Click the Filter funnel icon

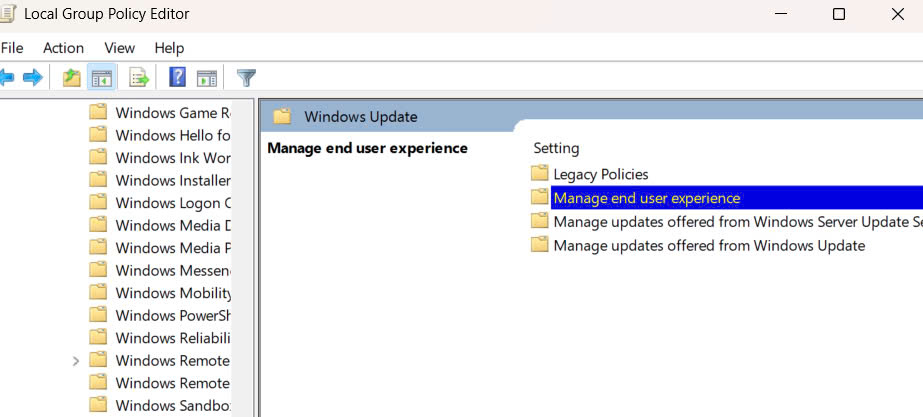[x=246, y=77]
